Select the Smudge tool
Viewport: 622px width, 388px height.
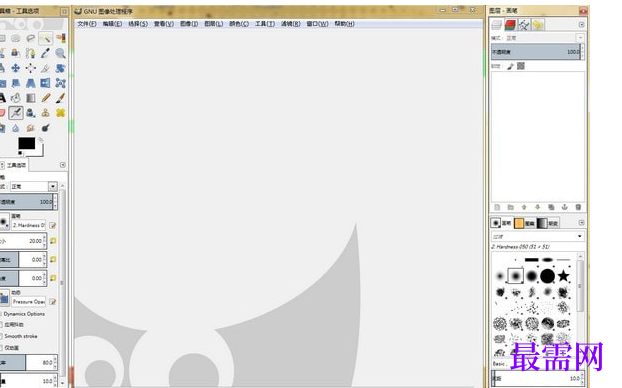click(x=31, y=128)
